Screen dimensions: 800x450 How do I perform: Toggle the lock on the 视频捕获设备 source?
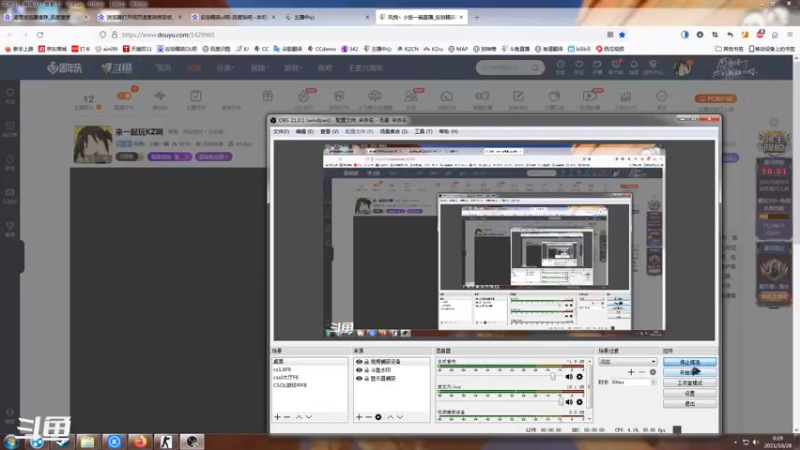[x=366, y=362]
